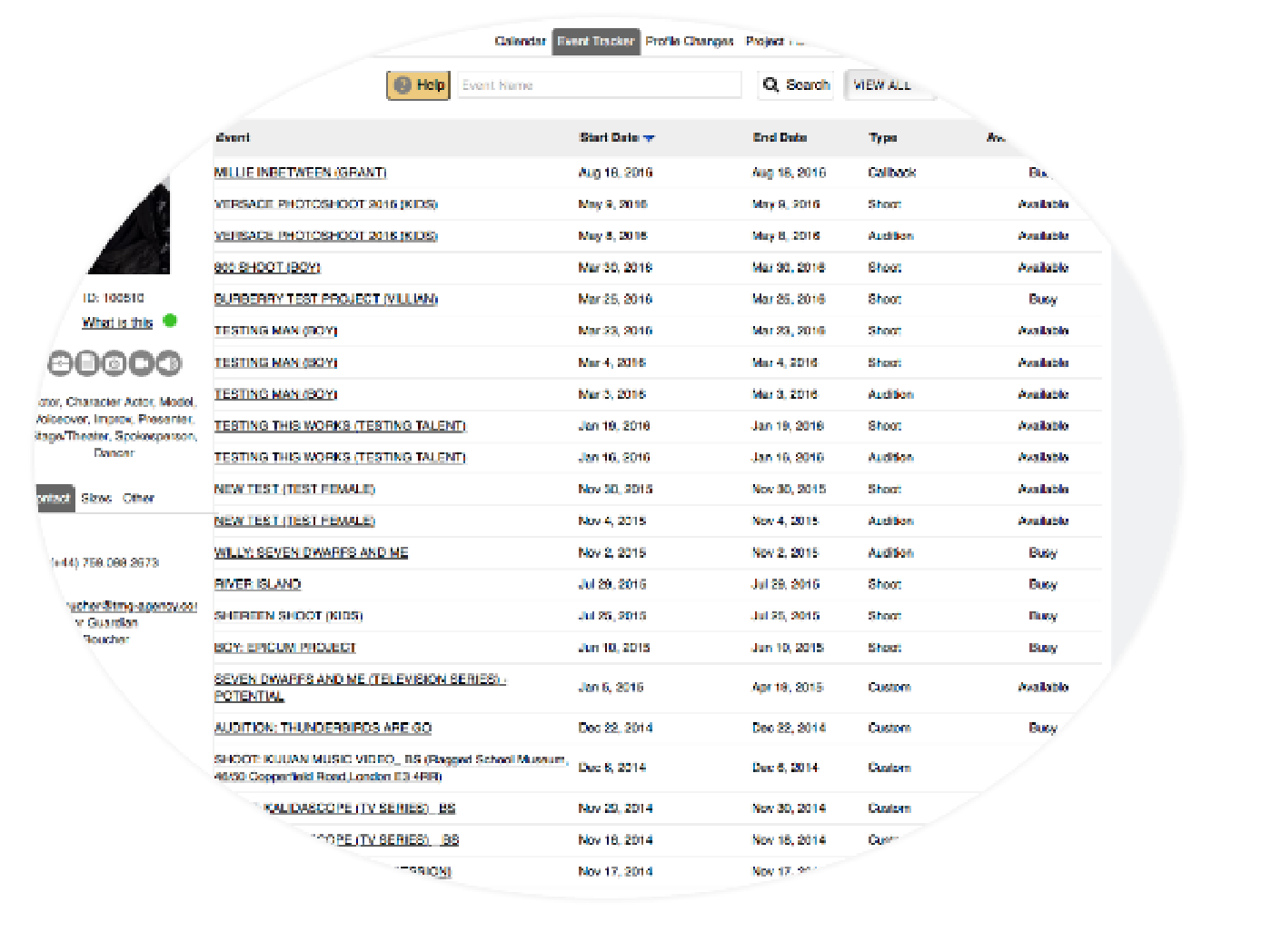1272x952 pixels.
Task: Click the End Date column header
Action: pos(780,138)
